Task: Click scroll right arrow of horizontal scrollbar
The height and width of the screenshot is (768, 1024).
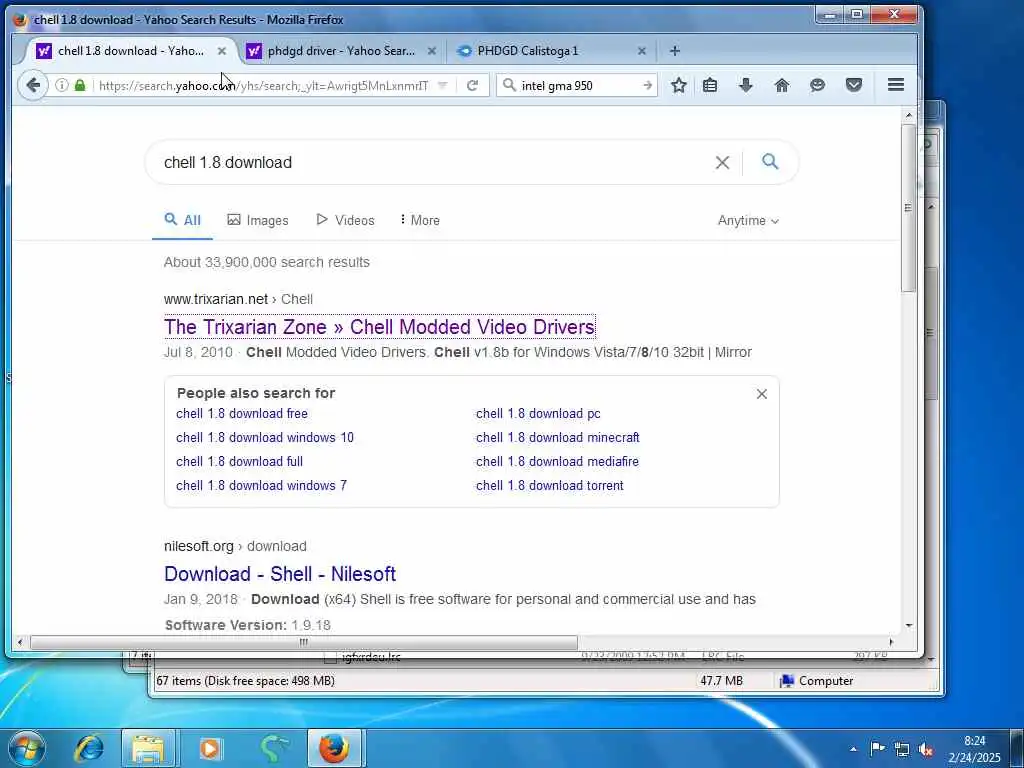Action: click(891, 642)
